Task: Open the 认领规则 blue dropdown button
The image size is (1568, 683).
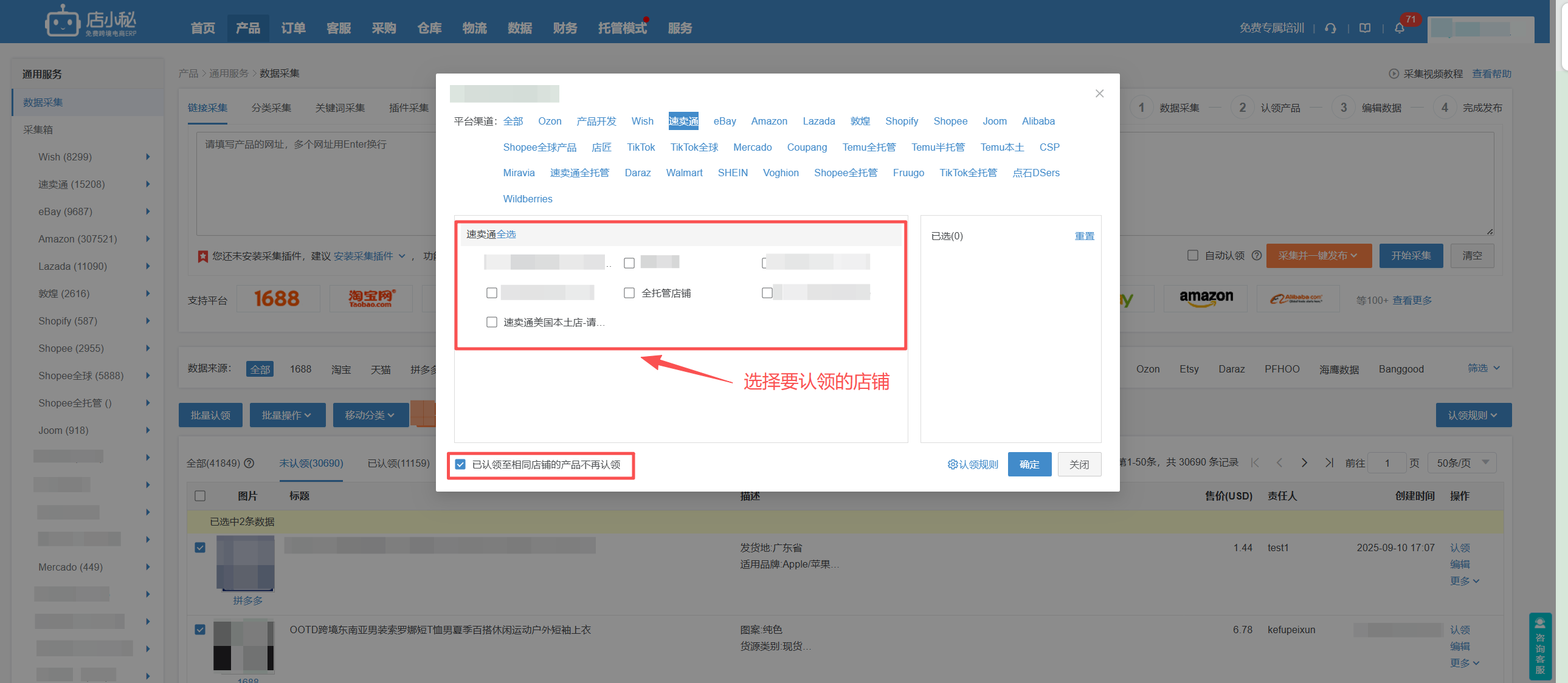Action: point(1473,416)
